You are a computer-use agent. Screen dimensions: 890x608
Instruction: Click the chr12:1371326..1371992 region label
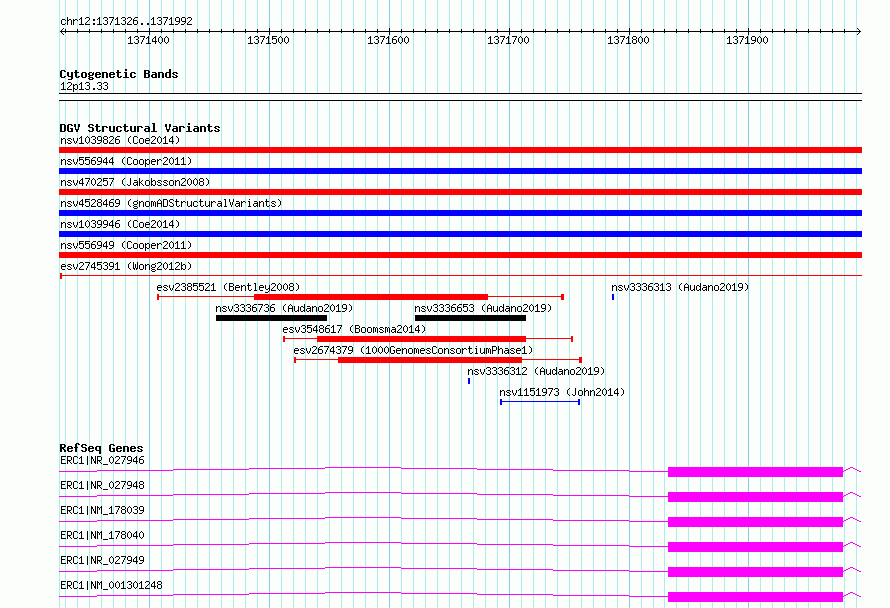[x=126, y=21]
